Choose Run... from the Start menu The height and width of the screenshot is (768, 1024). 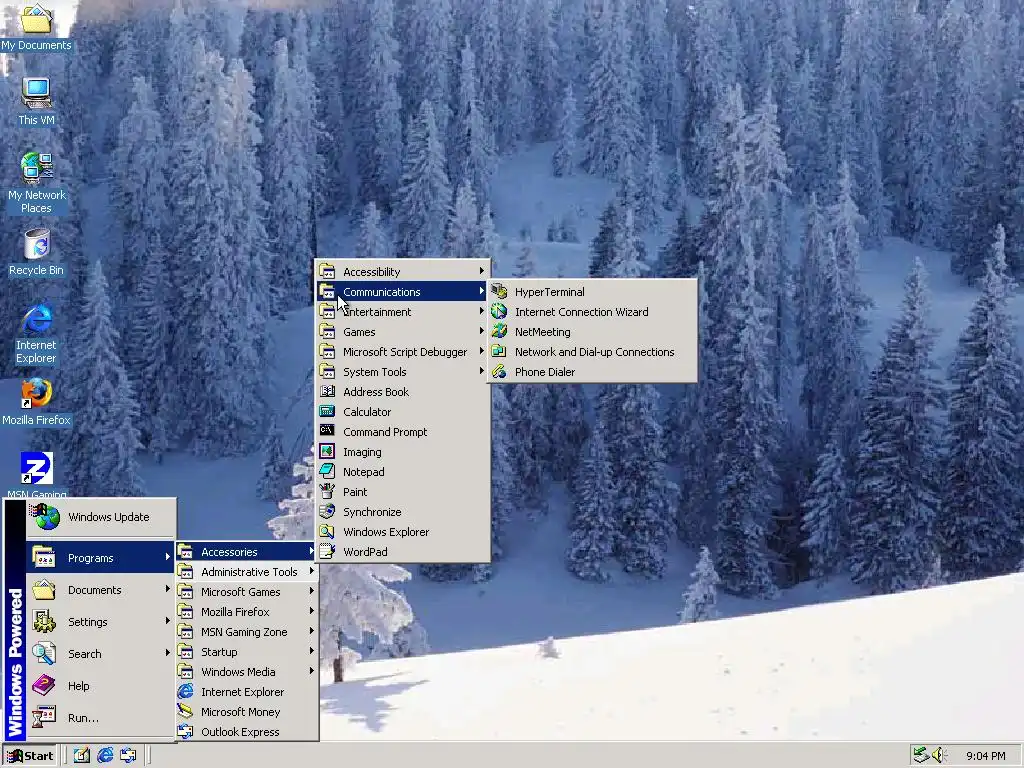tap(101, 718)
